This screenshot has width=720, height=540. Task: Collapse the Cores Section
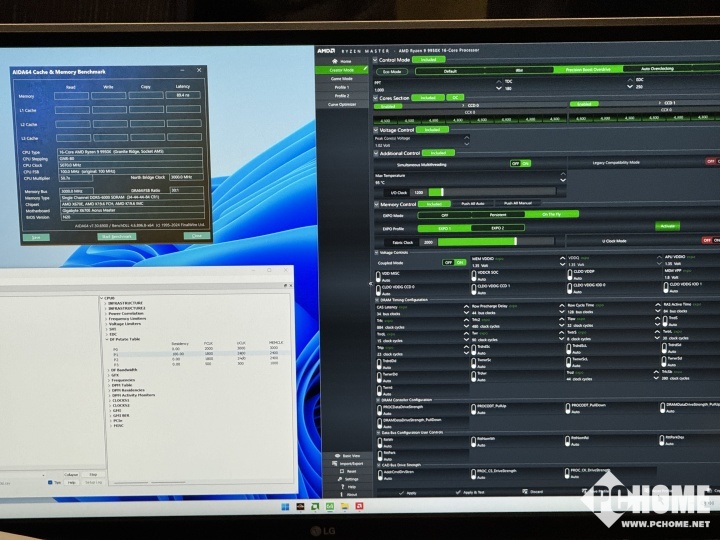(x=375, y=98)
